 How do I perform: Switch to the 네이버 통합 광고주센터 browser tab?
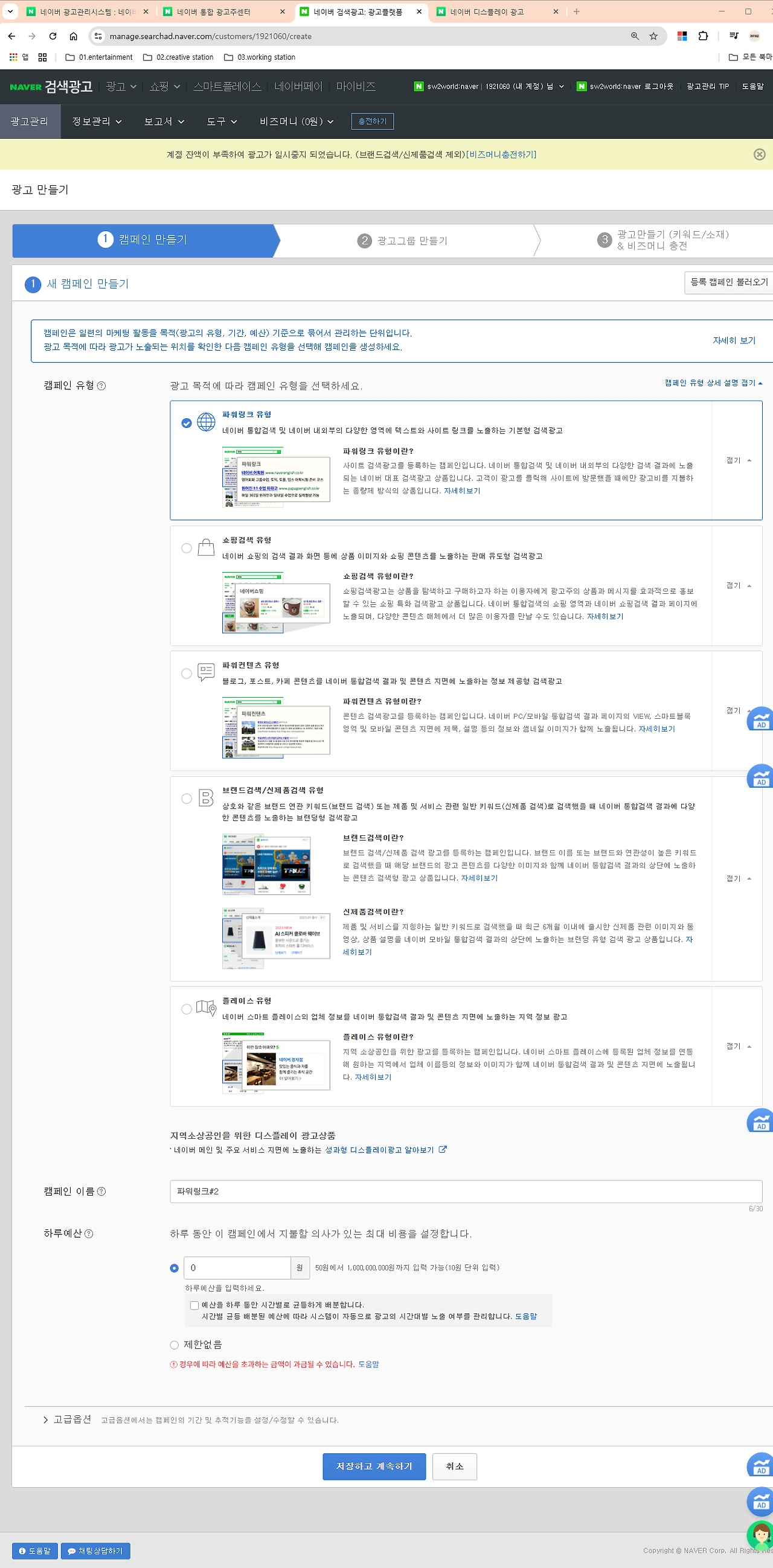[223, 11]
